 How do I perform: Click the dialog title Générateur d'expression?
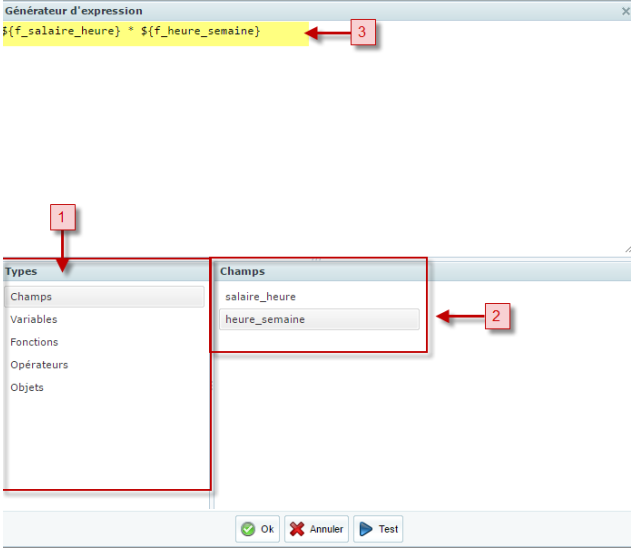(x=74, y=10)
